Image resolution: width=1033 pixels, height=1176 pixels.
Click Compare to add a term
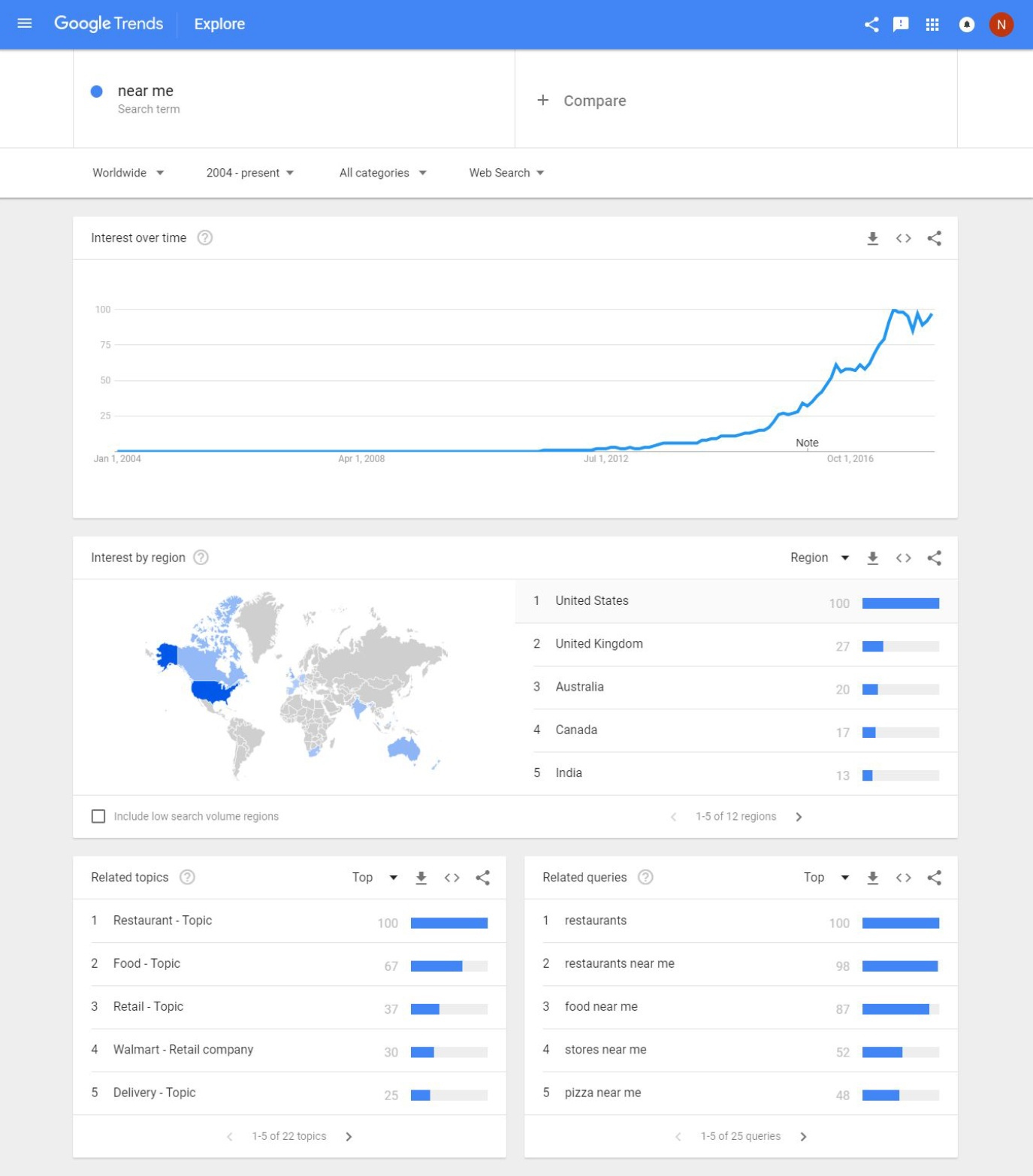click(x=581, y=101)
